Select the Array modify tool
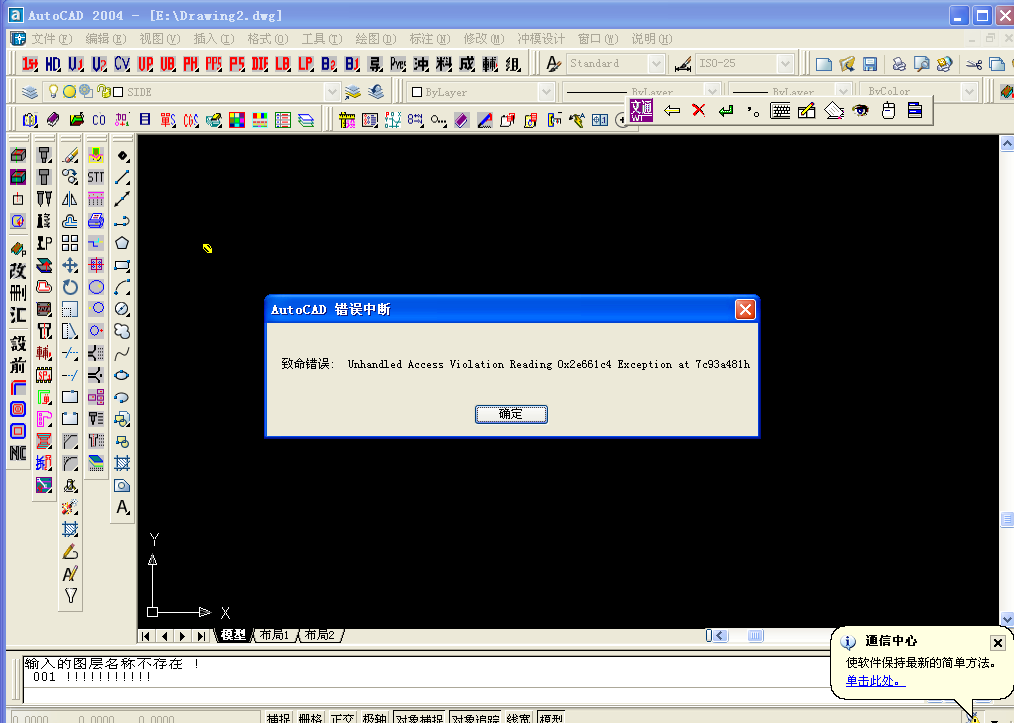The image size is (1014, 723). [70, 243]
